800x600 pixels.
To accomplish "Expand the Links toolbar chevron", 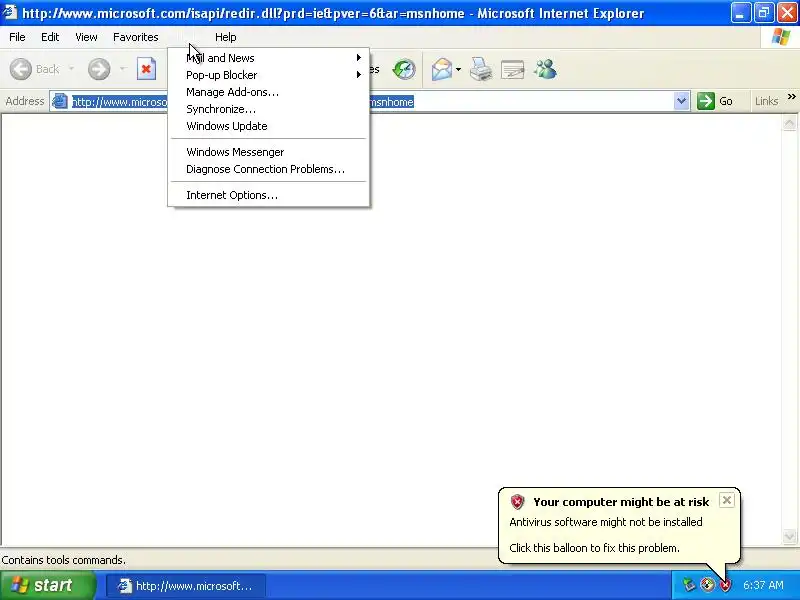I will 791,96.
